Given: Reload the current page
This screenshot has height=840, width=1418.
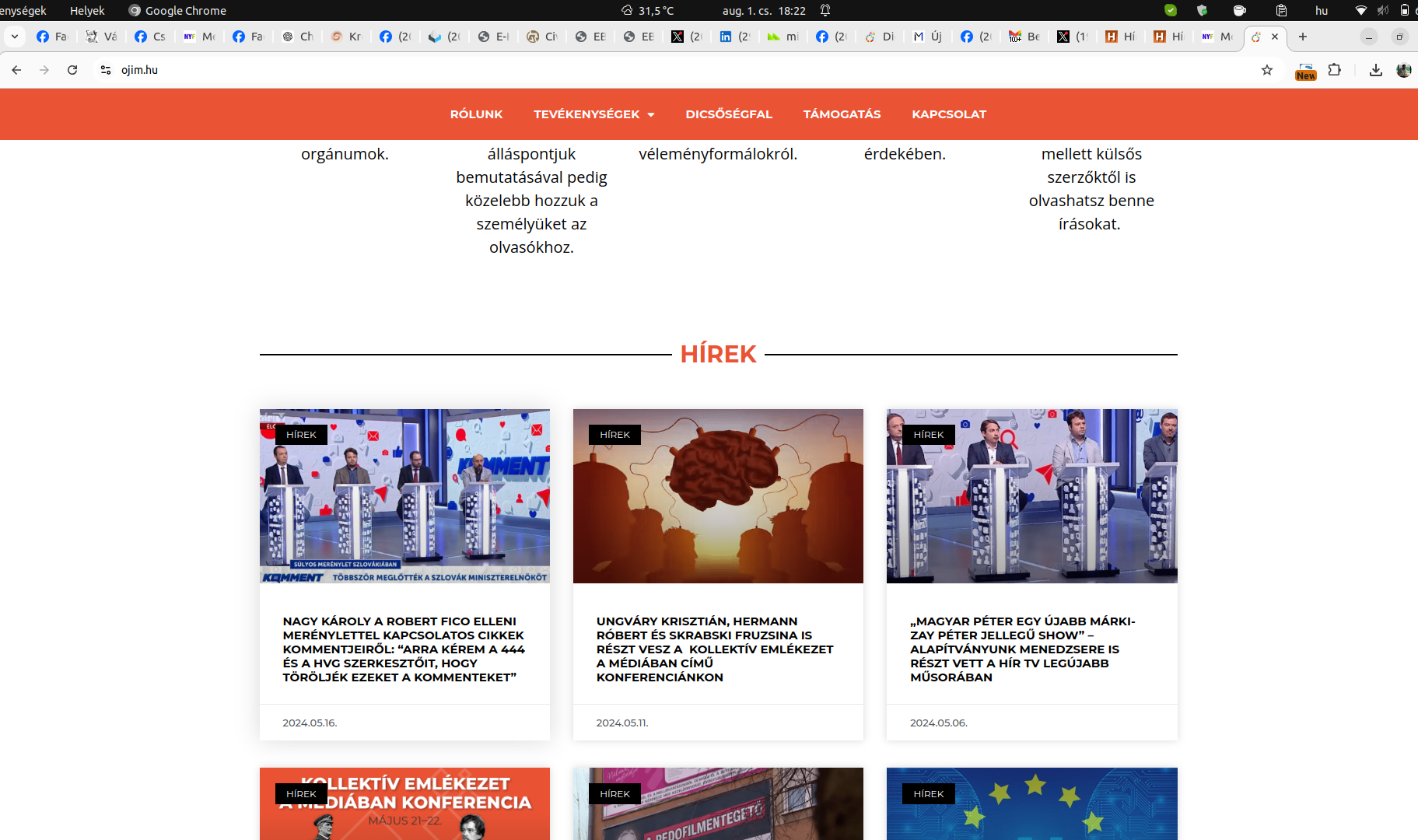Looking at the screenshot, I should click(72, 70).
